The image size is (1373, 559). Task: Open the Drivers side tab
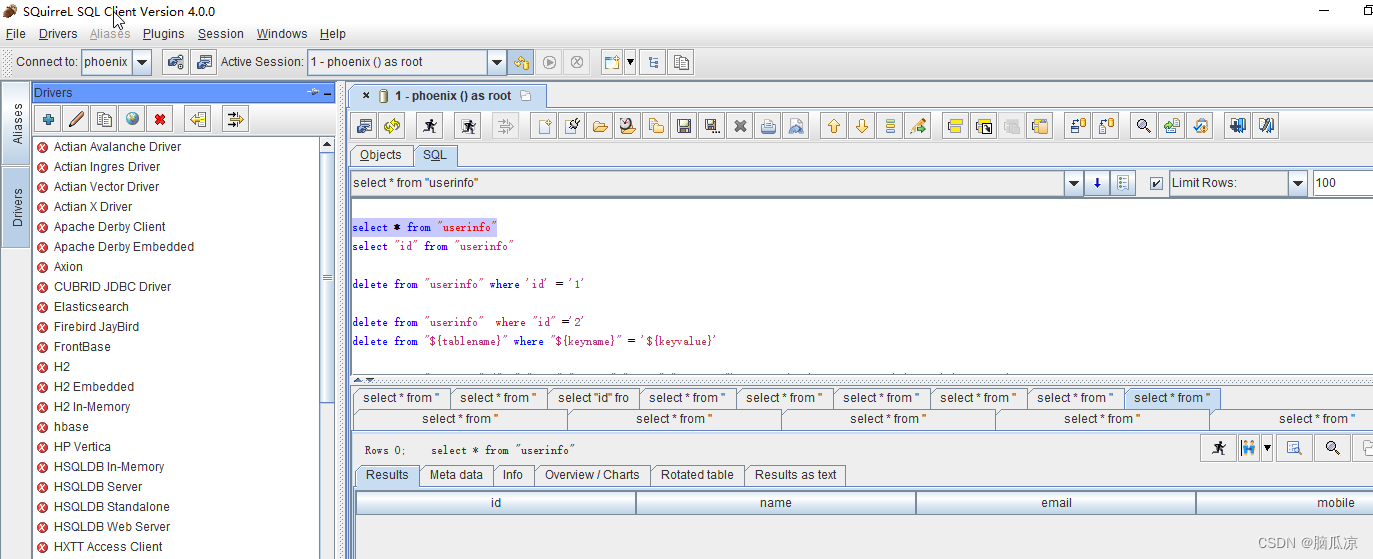tap(17, 207)
